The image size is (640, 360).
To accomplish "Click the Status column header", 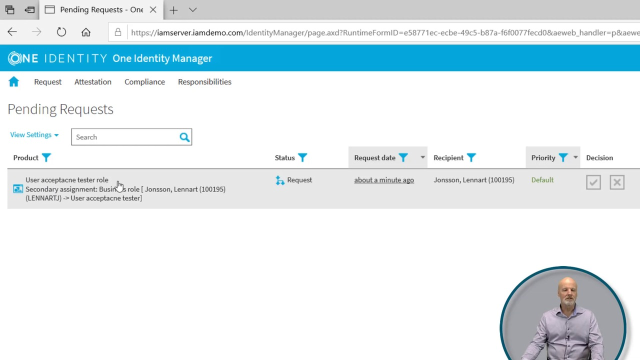I will pyautogui.click(x=284, y=158).
